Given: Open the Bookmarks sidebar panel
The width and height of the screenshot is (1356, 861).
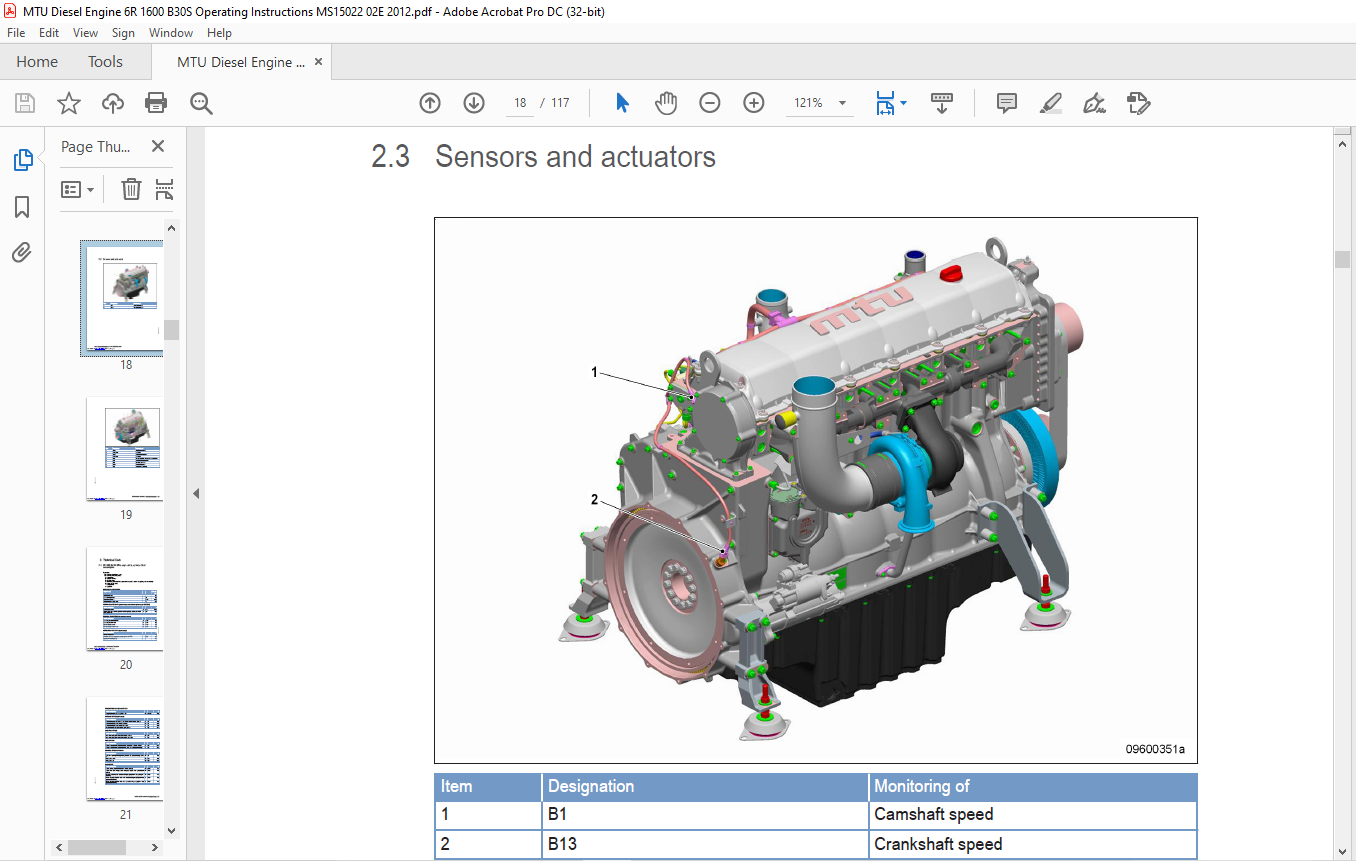Looking at the screenshot, I should (22, 207).
